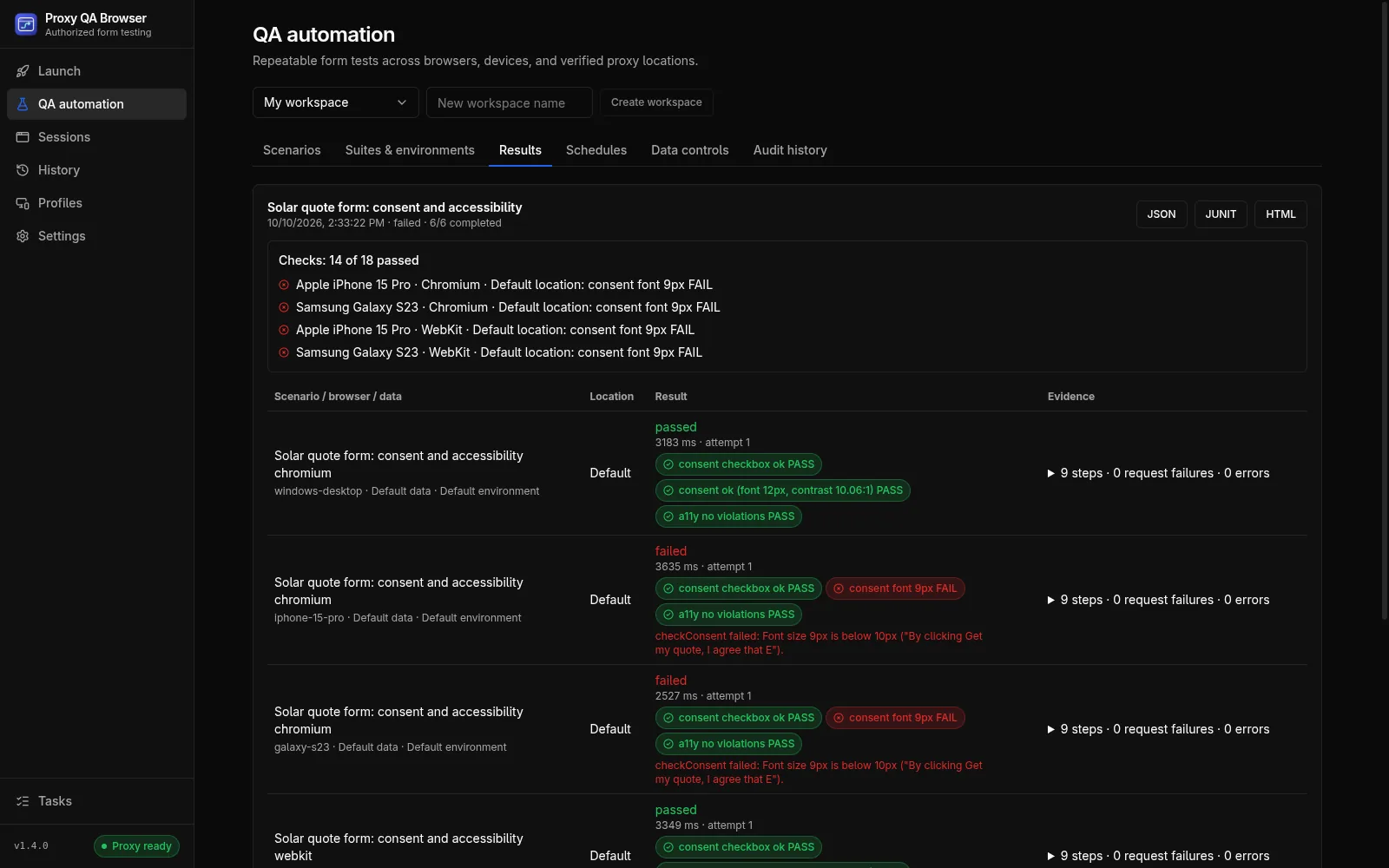Go to the Schedules tab
Screen dimensions: 1389x868
596,150
